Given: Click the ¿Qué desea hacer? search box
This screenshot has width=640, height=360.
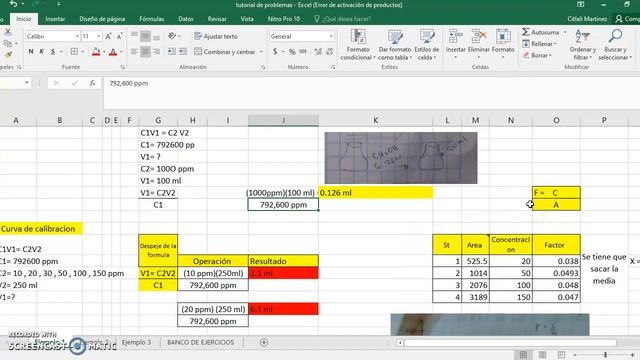Looking at the screenshot, I should coord(342,19).
